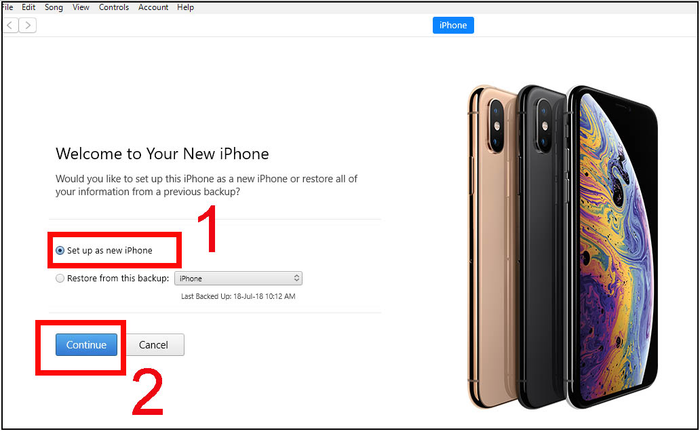Open the Help menu

click(x=185, y=7)
